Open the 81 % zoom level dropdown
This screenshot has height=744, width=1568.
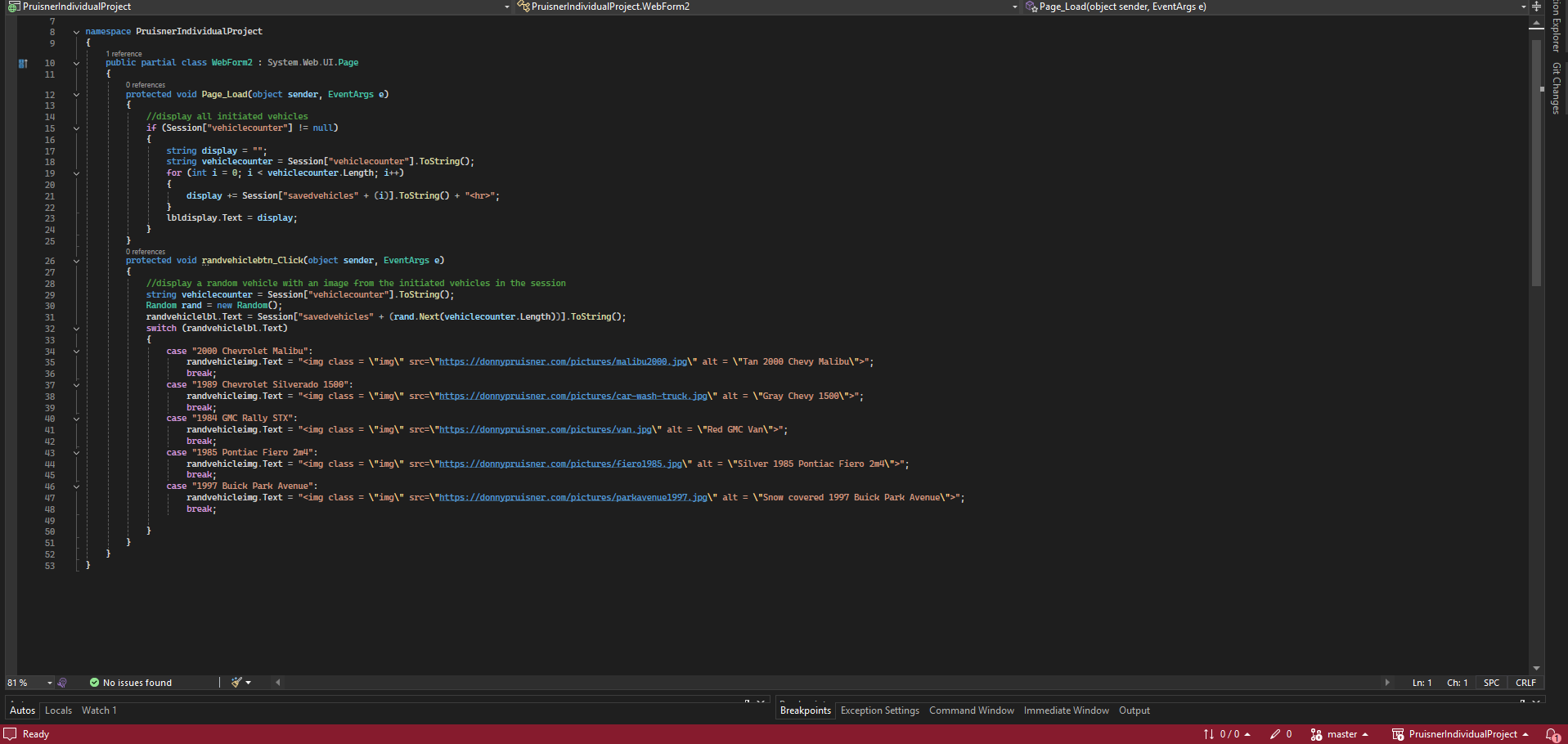(29, 683)
